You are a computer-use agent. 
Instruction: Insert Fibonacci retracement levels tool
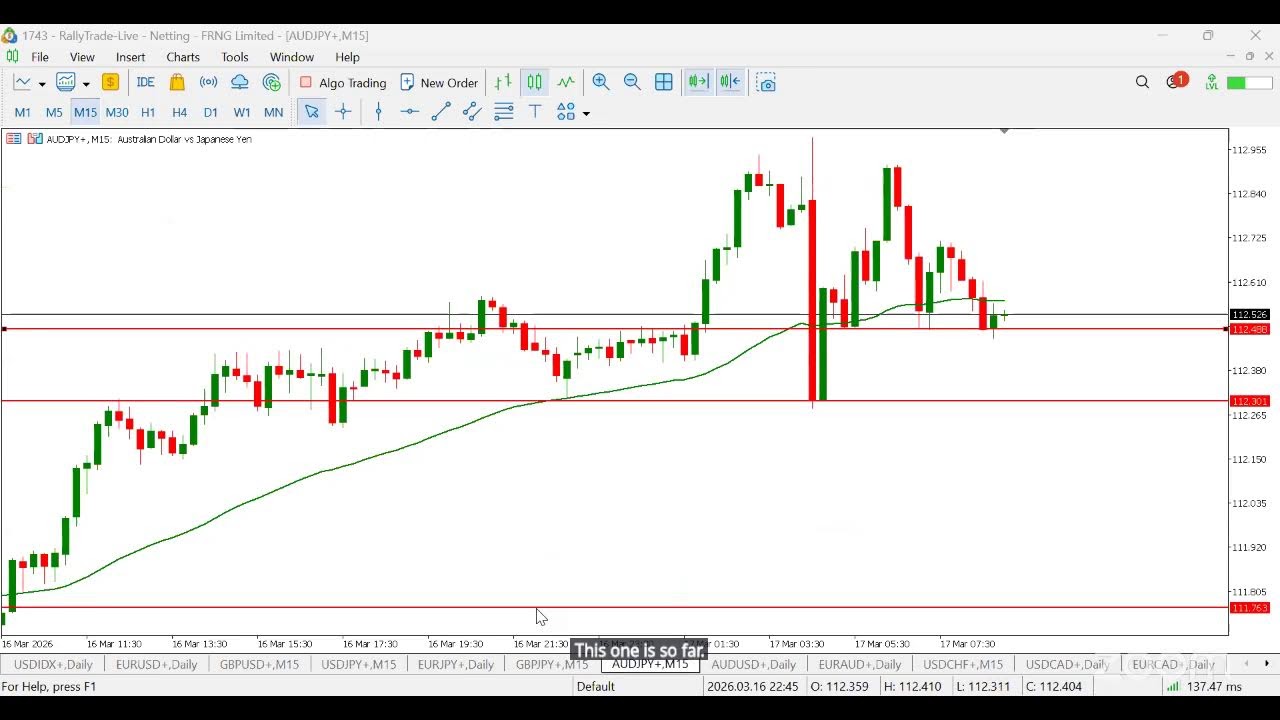point(504,112)
